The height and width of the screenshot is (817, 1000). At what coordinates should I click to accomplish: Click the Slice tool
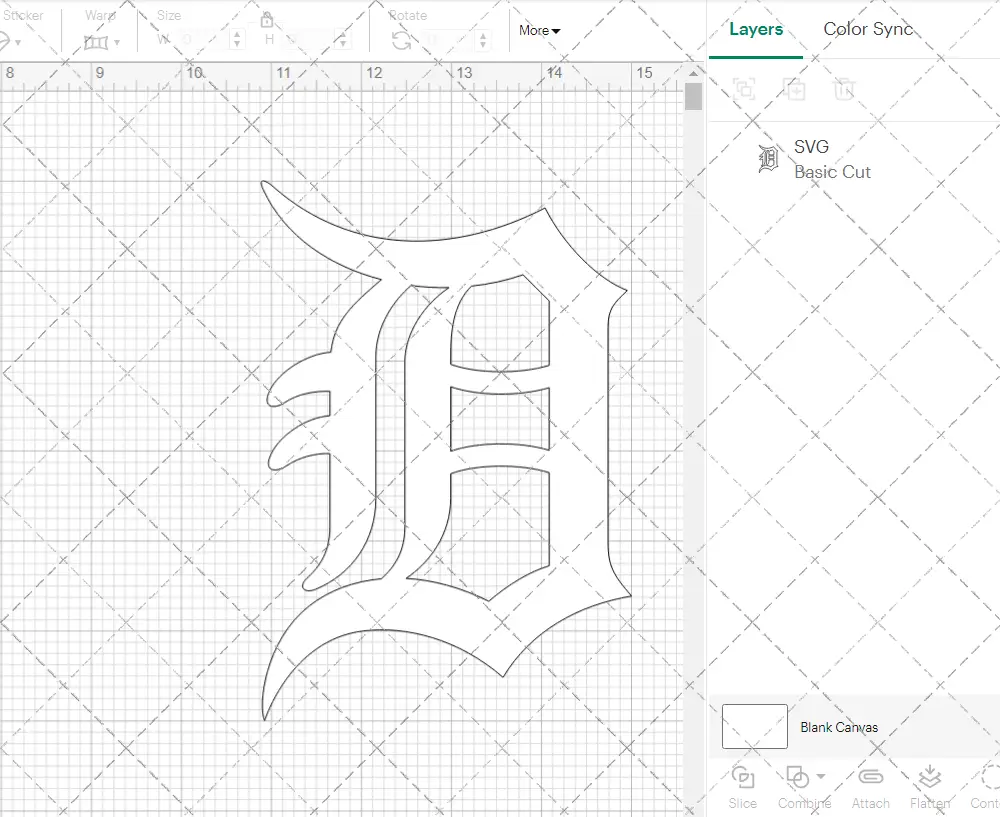coord(743,788)
